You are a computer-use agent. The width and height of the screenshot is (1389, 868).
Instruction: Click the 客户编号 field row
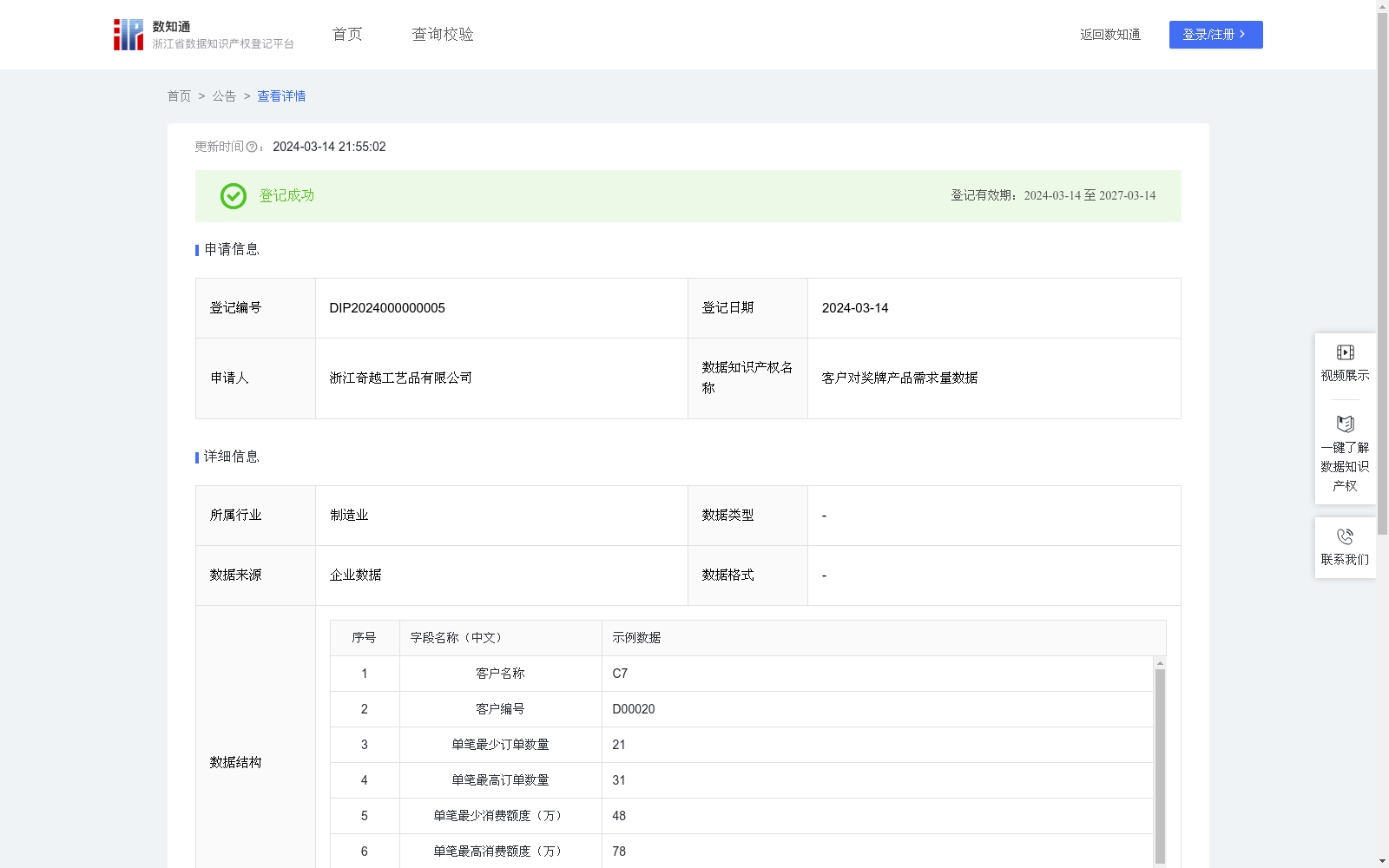tap(741, 709)
